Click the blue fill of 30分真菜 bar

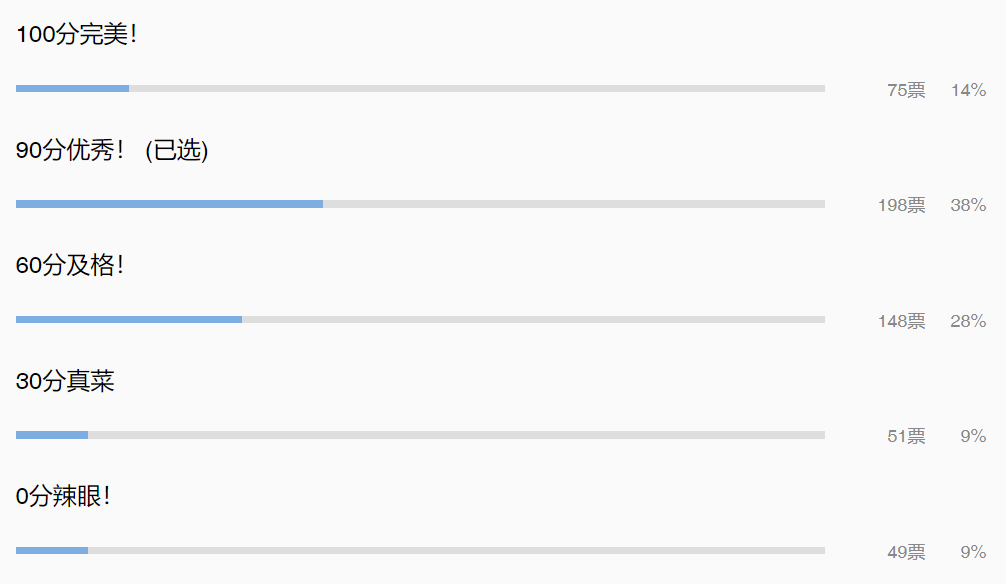click(x=52, y=435)
